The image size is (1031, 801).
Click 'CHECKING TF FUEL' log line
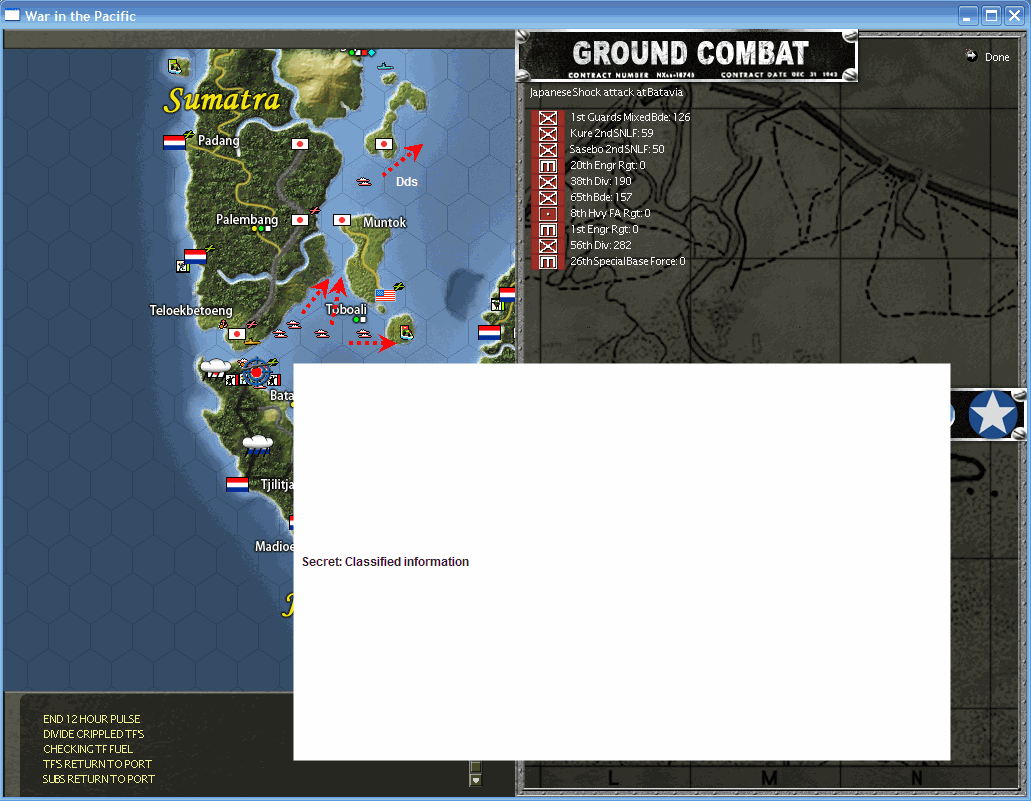click(88, 750)
